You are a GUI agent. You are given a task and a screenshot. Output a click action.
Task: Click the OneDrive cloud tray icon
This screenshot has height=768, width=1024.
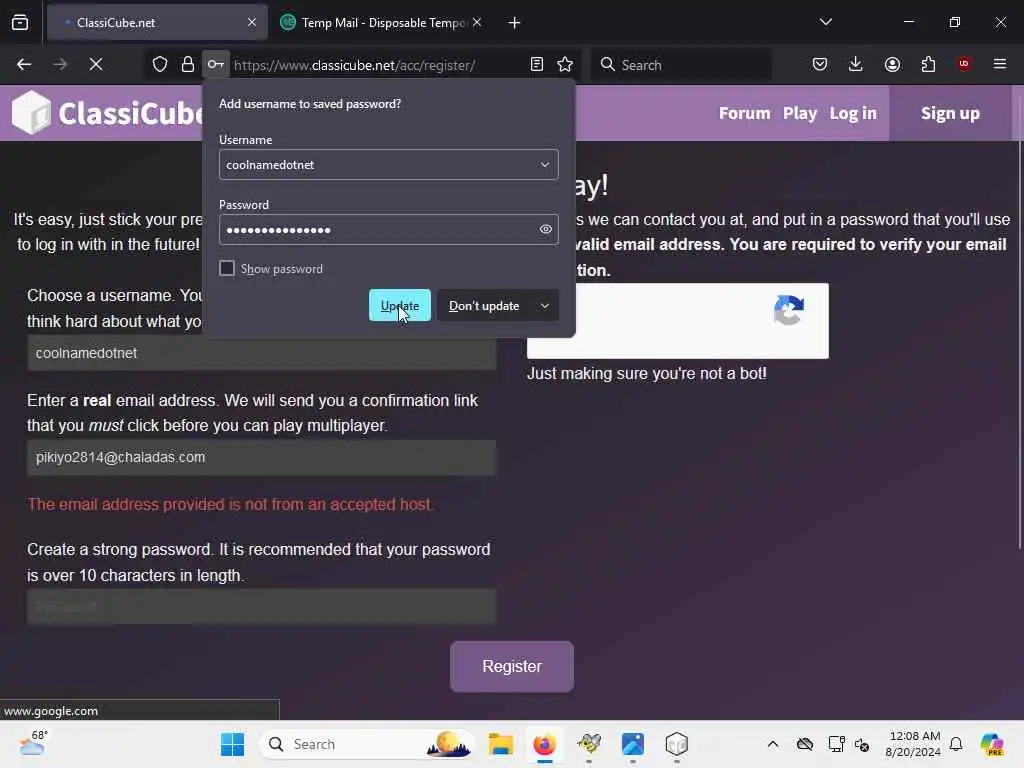click(x=805, y=744)
